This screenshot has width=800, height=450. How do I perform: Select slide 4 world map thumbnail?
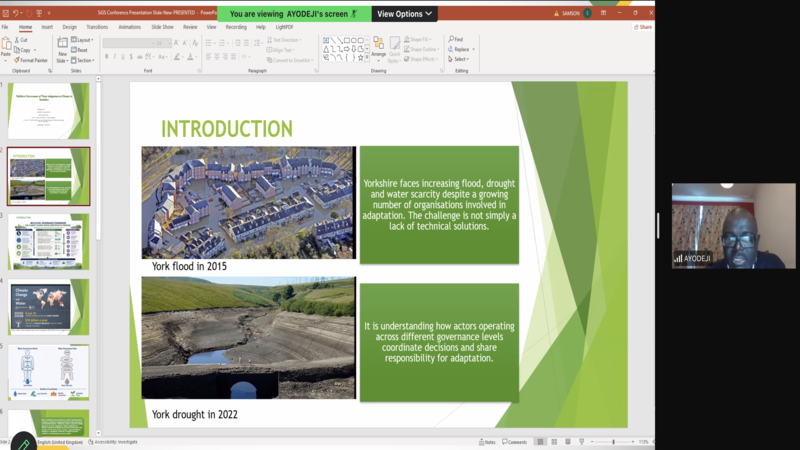coord(48,307)
